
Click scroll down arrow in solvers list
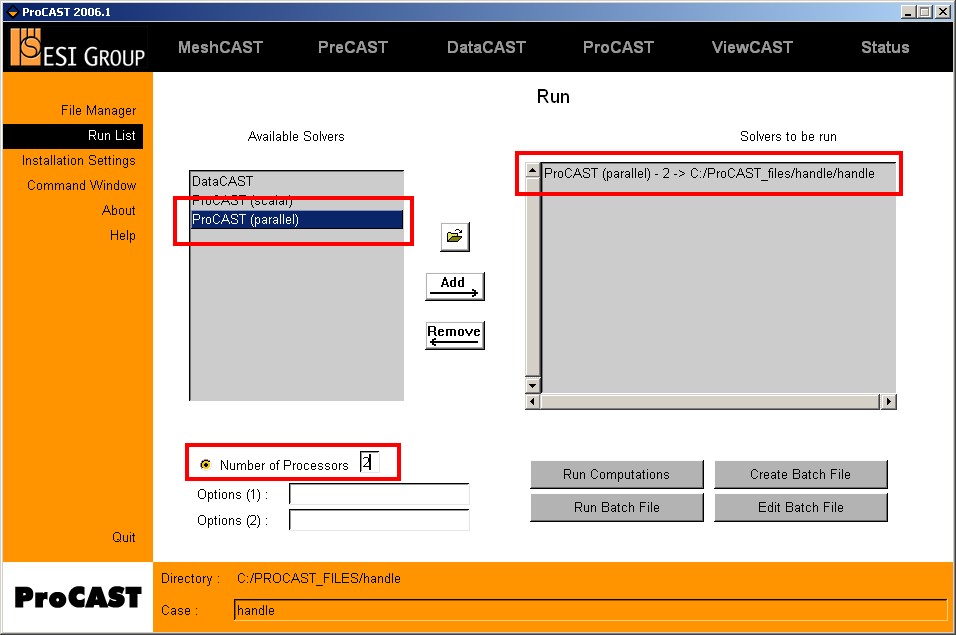pos(533,386)
